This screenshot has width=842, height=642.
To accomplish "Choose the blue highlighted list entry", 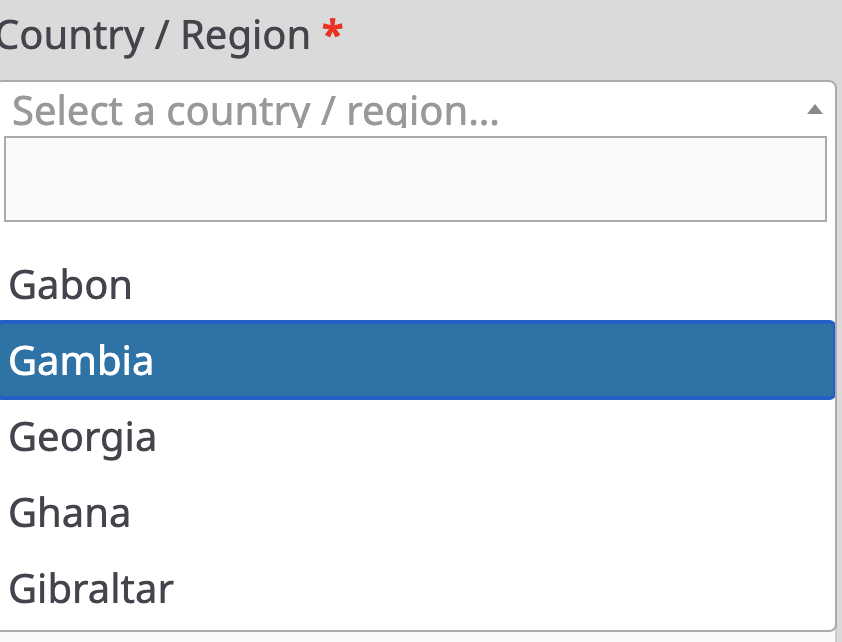I will click(415, 360).
